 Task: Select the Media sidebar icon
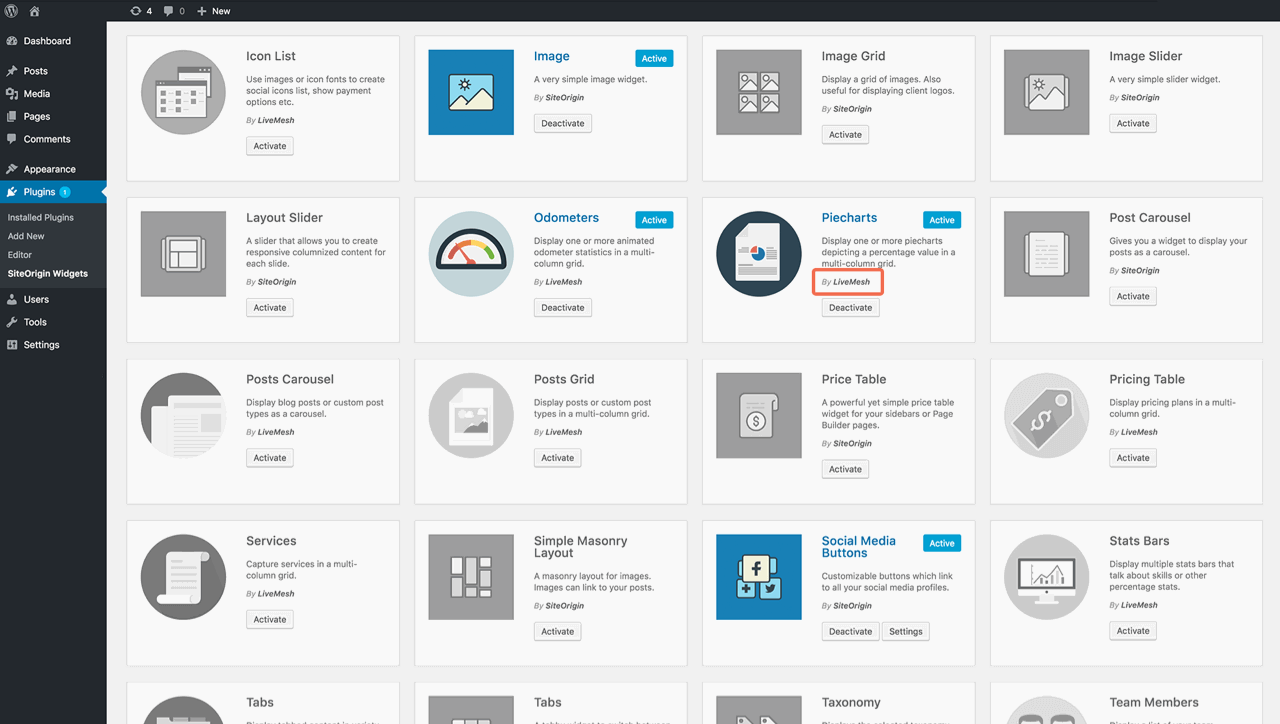14,93
